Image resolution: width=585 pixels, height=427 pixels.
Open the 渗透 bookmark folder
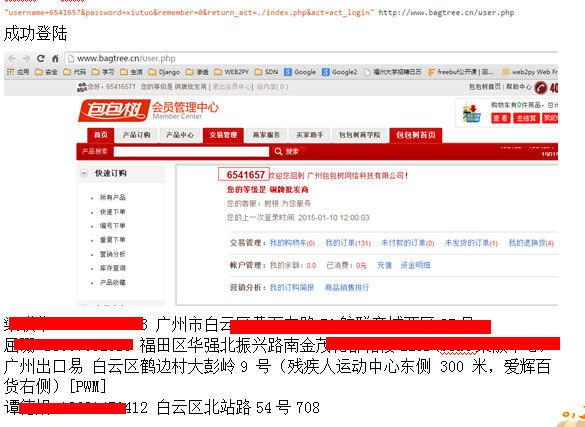(x=197, y=72)
